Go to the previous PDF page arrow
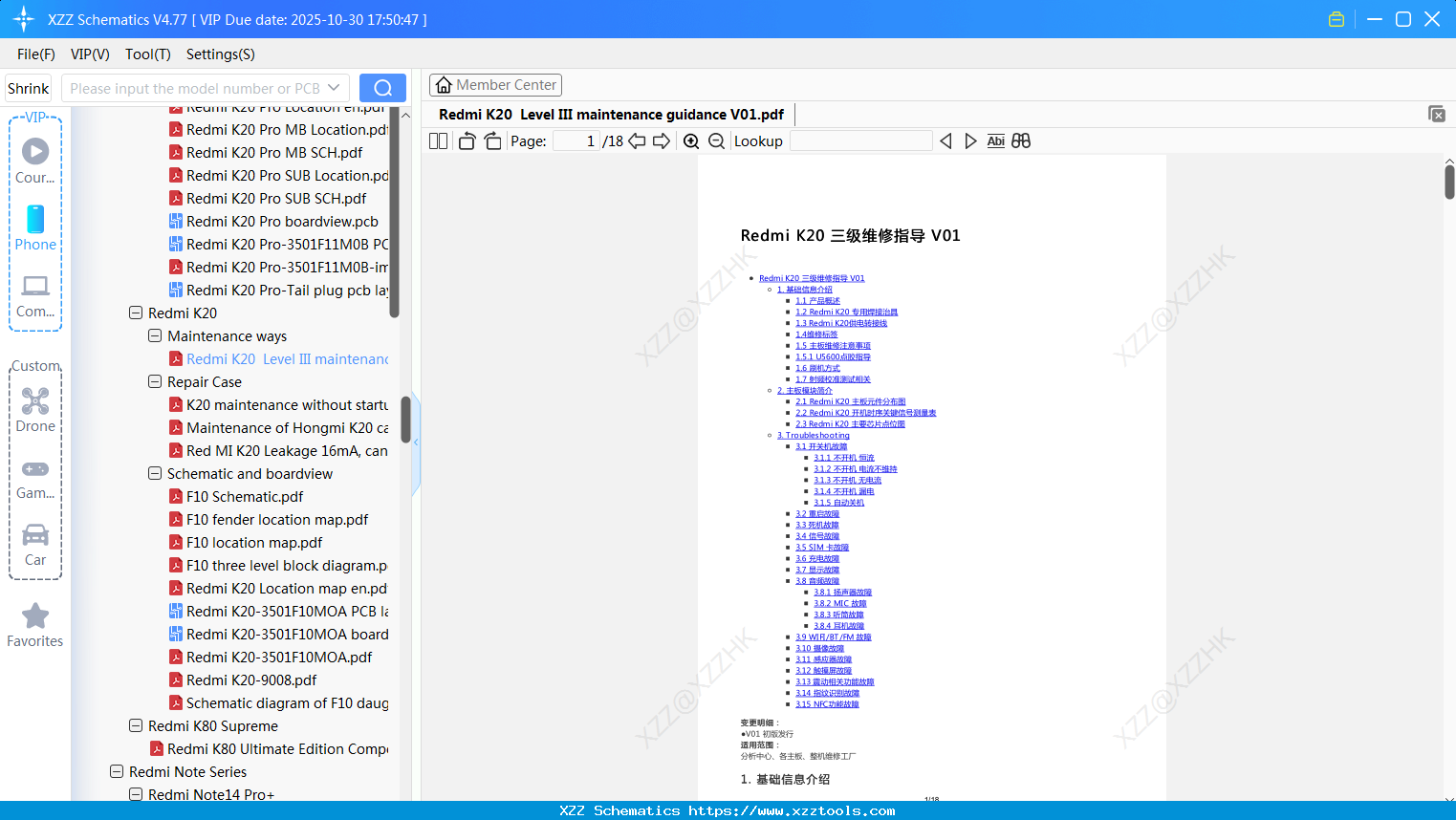Image resolution: width=1456 pixels, height=820 pixels. tap(637, 141)
